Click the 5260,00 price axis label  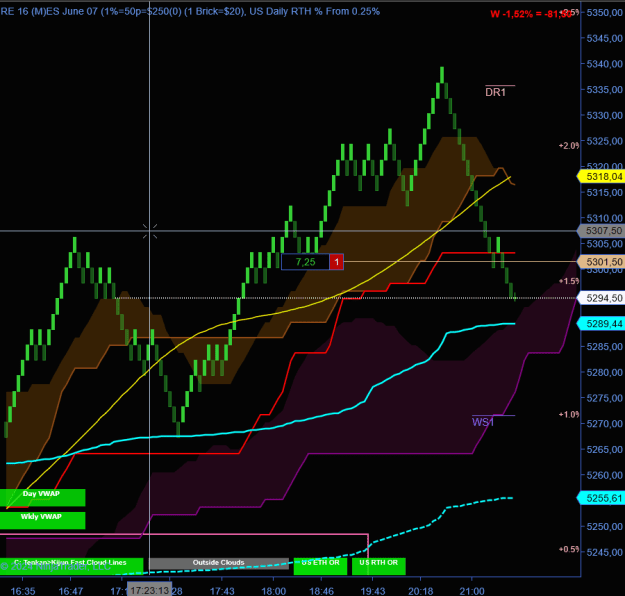pos(604,475)
